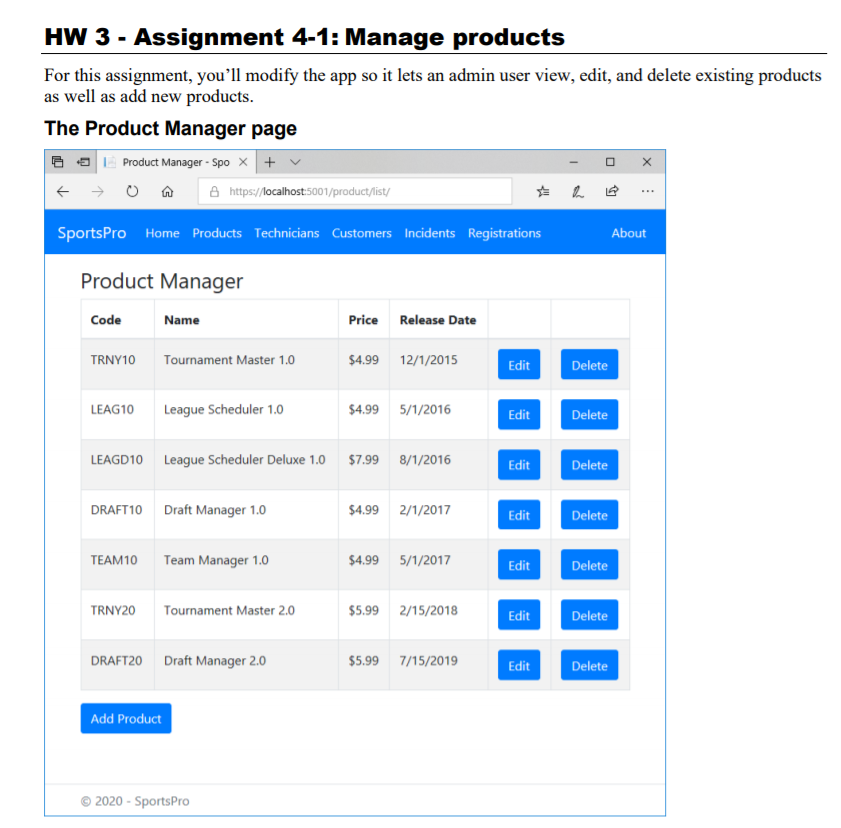Click the Add Product button
The image size is (841, 828).
[x=125, y=718]
